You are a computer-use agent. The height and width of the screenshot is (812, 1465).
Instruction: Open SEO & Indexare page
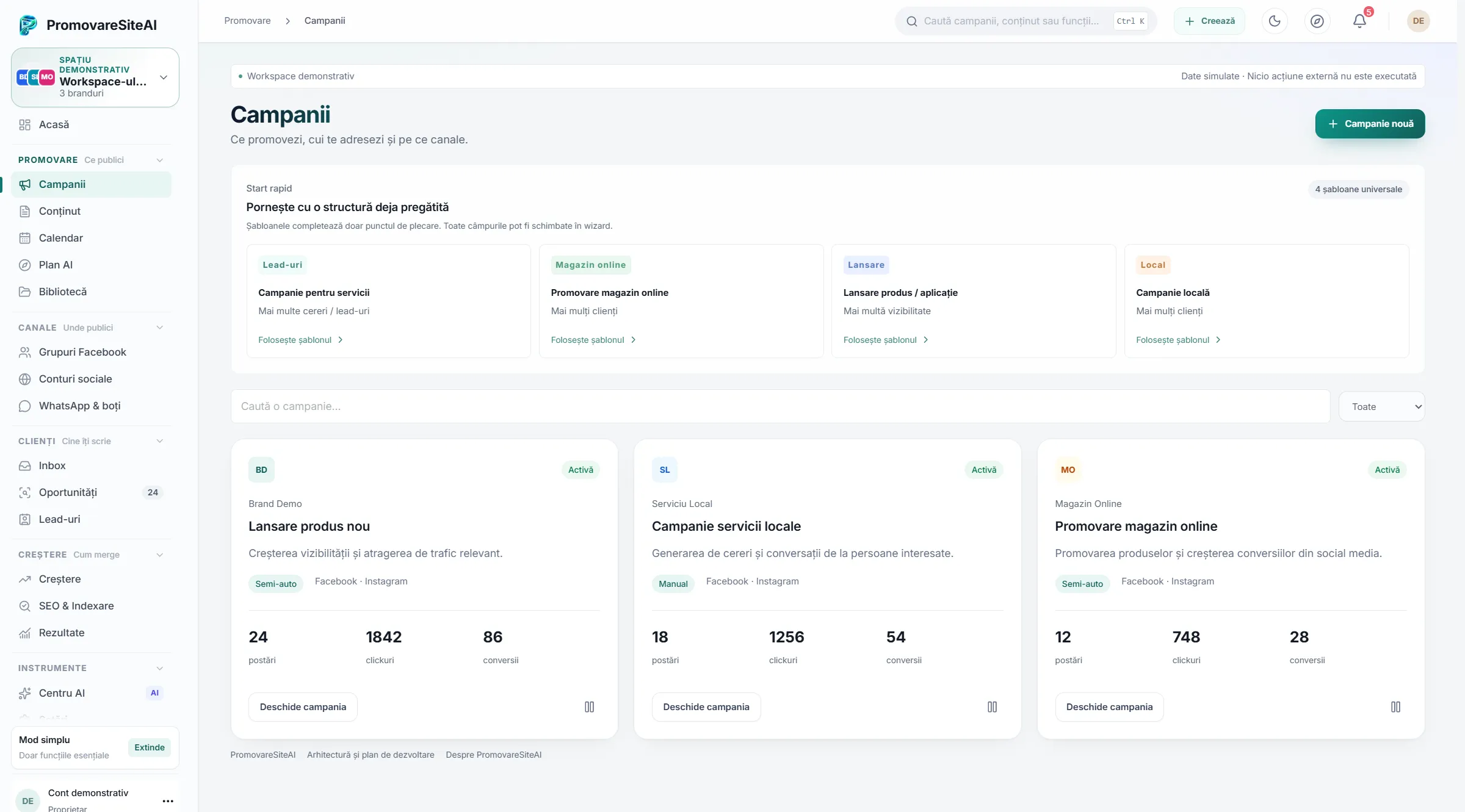tap(92, 606)
